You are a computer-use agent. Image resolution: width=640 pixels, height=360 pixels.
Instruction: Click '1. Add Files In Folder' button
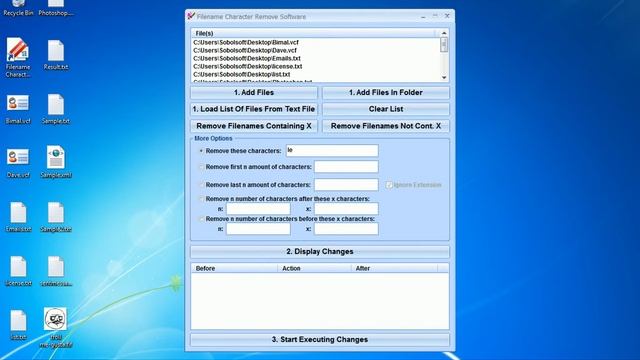pyautogui.click(x=386, y=93)
